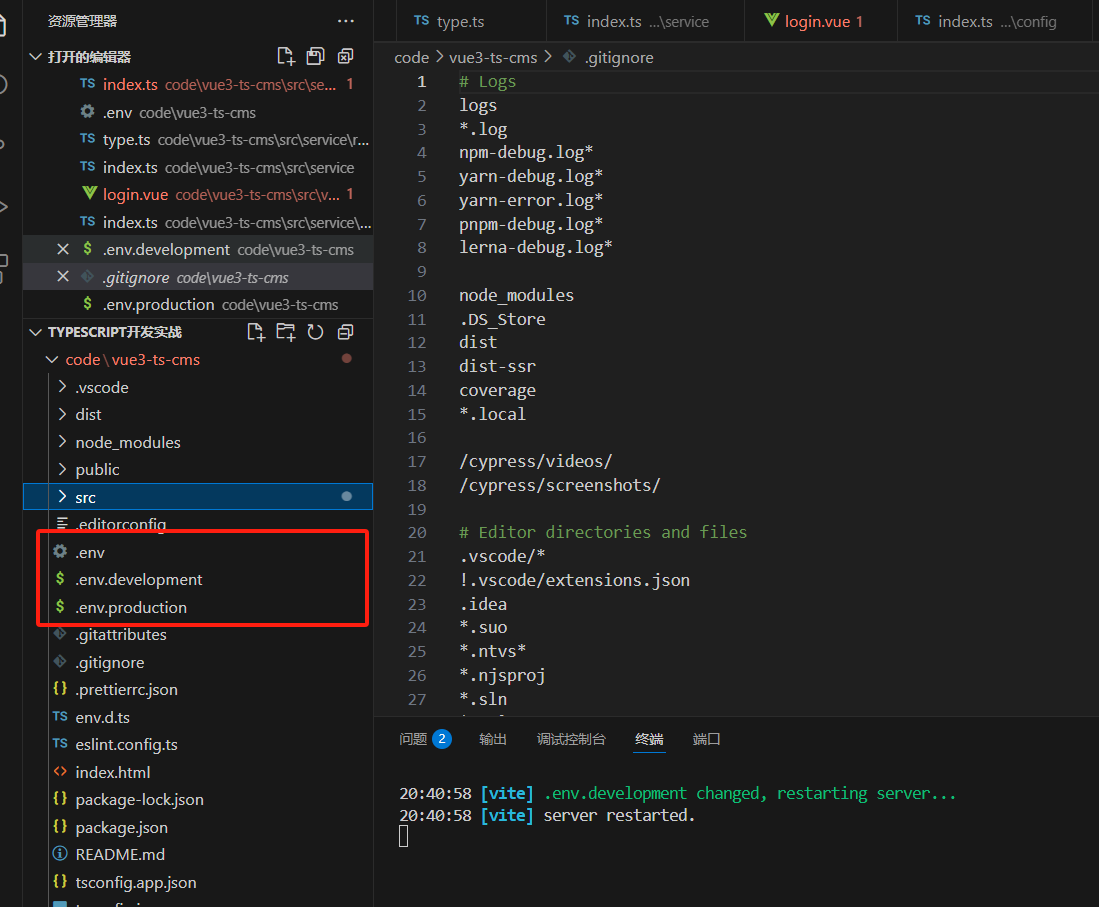1099x907 pixels.
Task: Click the node_modules line in the editor
Action: [517, 295]
